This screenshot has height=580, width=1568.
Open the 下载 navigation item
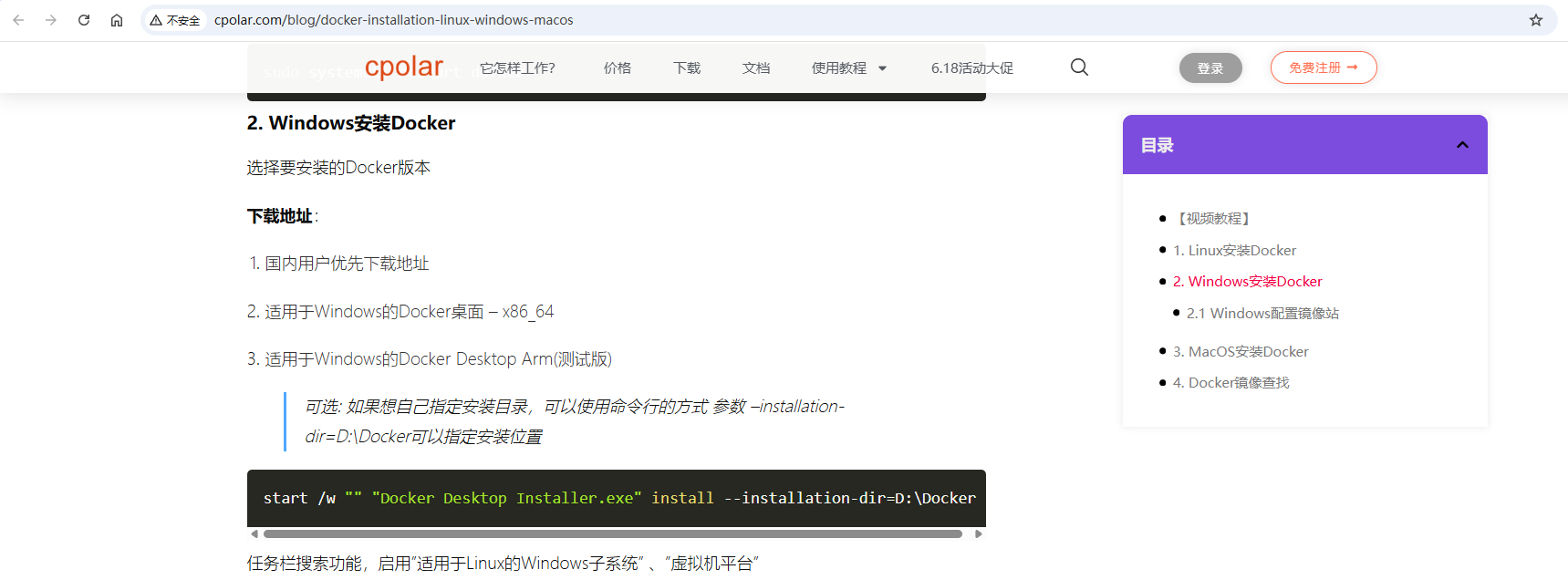coord(687,68)
